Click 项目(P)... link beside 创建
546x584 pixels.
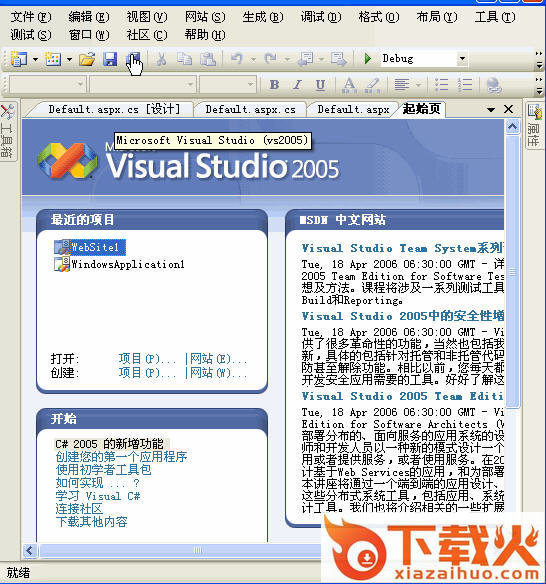pos(147,372)
